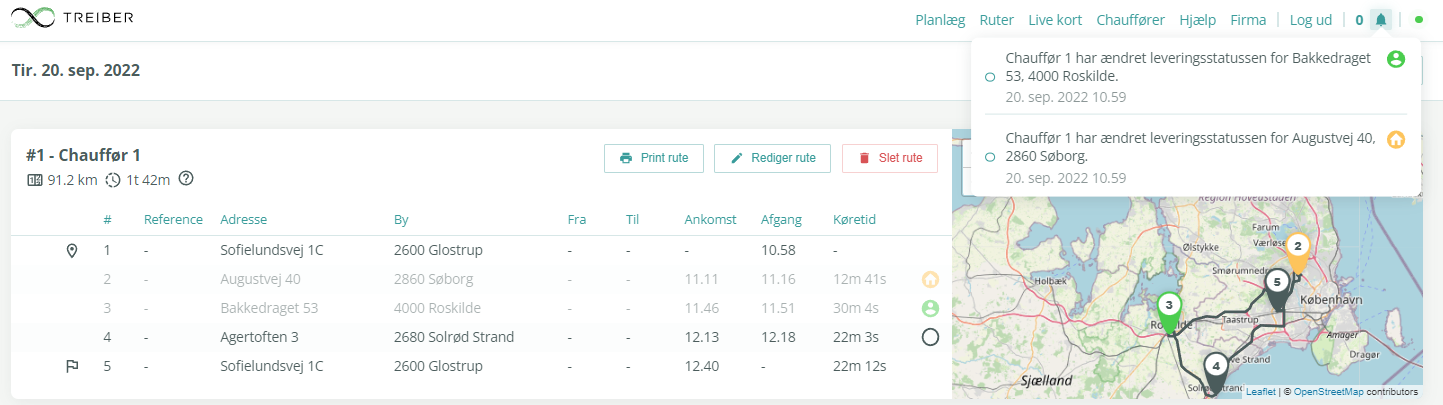The image size is (1443, 405).
Task: Click the green person icon in first notification
Action: tap(1396, 59)
